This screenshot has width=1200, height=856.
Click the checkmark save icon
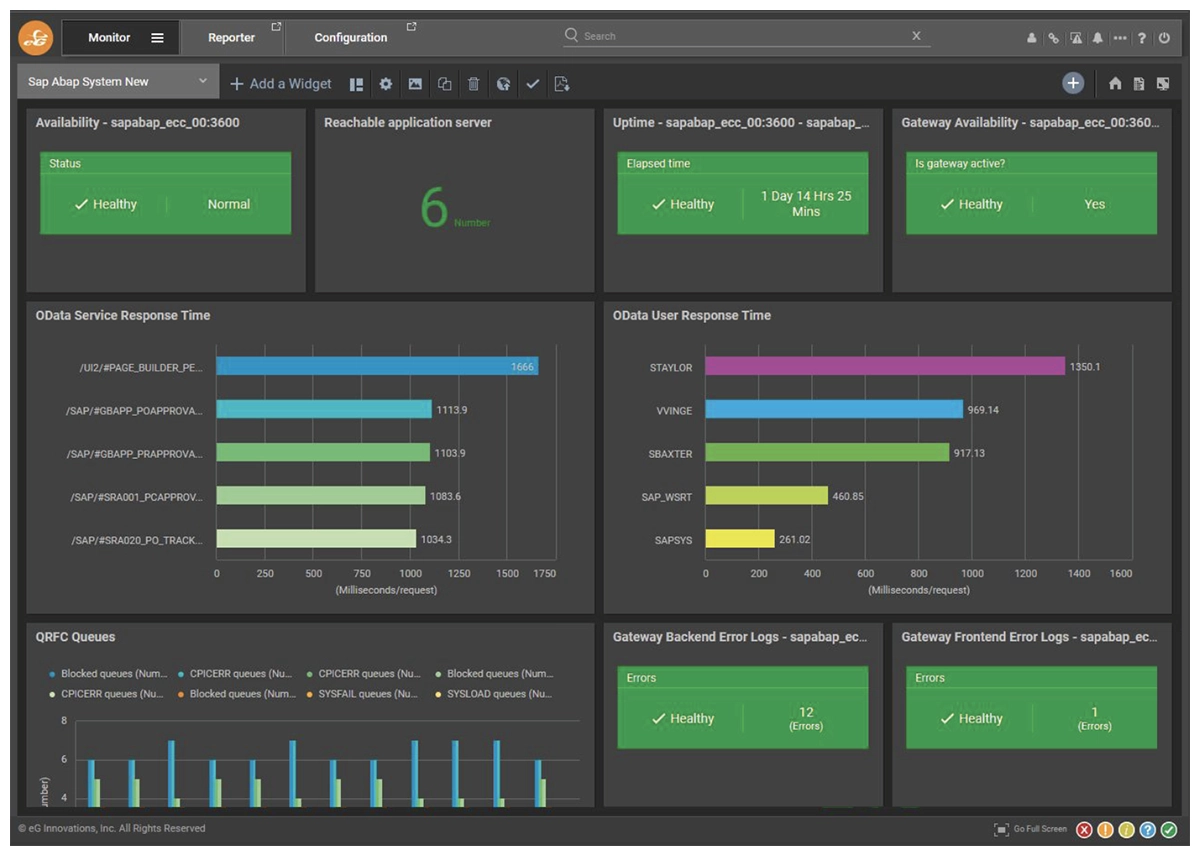pyautogui.click(x=532, y=84)
